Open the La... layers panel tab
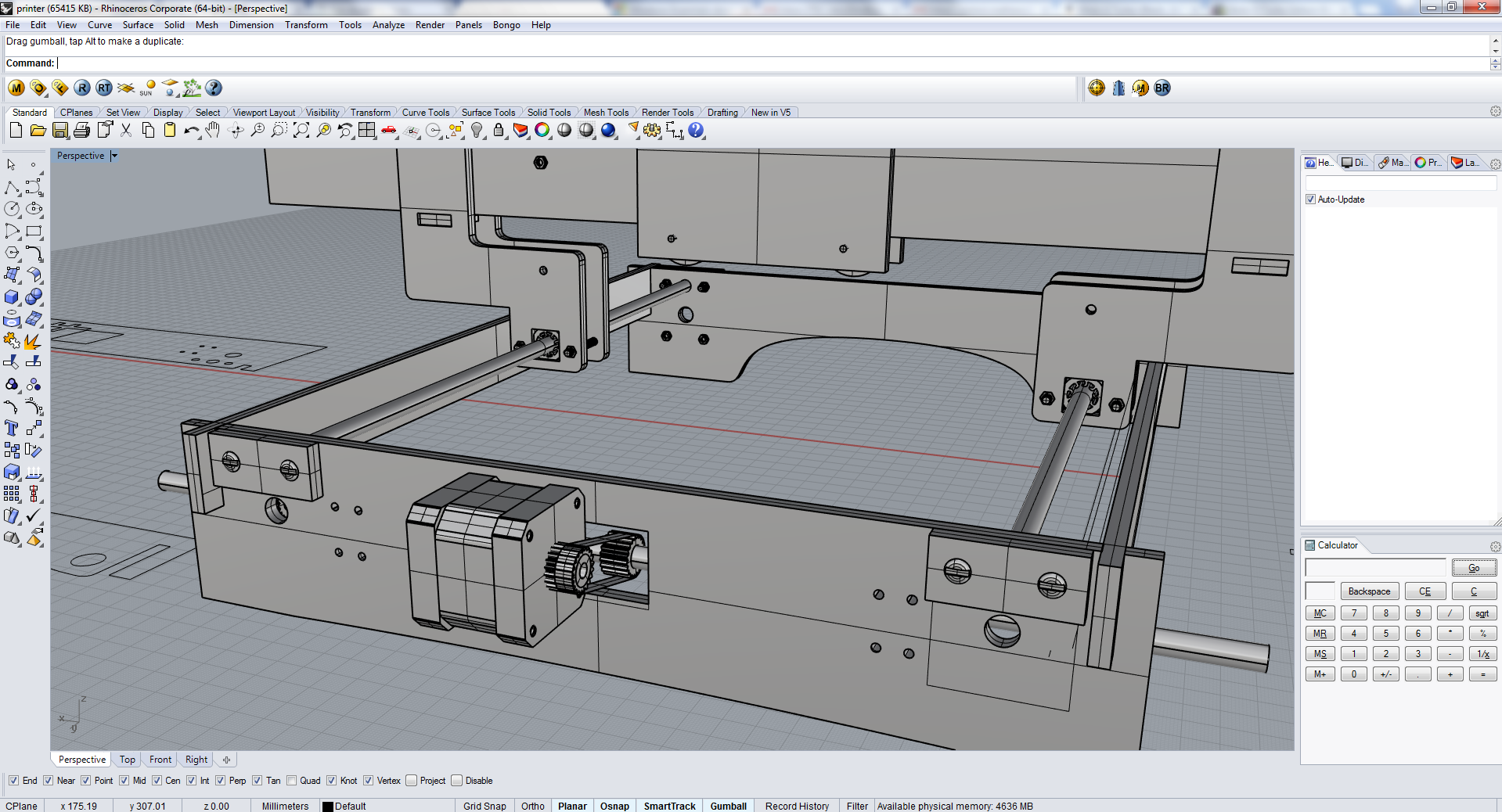The image size is (1502, 812). point(1465,163)
